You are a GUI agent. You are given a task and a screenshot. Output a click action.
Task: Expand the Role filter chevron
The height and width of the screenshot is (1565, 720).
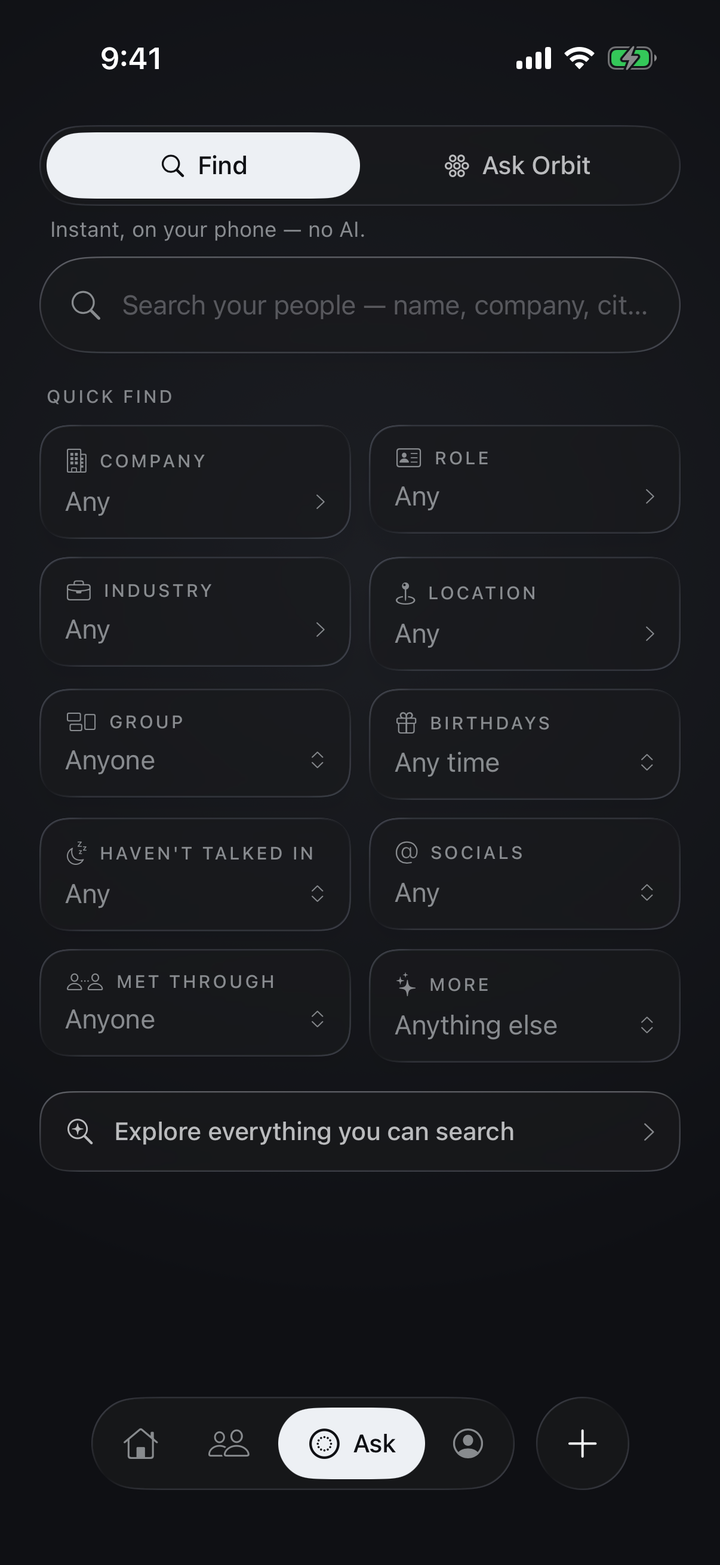(x=650, y=496)
